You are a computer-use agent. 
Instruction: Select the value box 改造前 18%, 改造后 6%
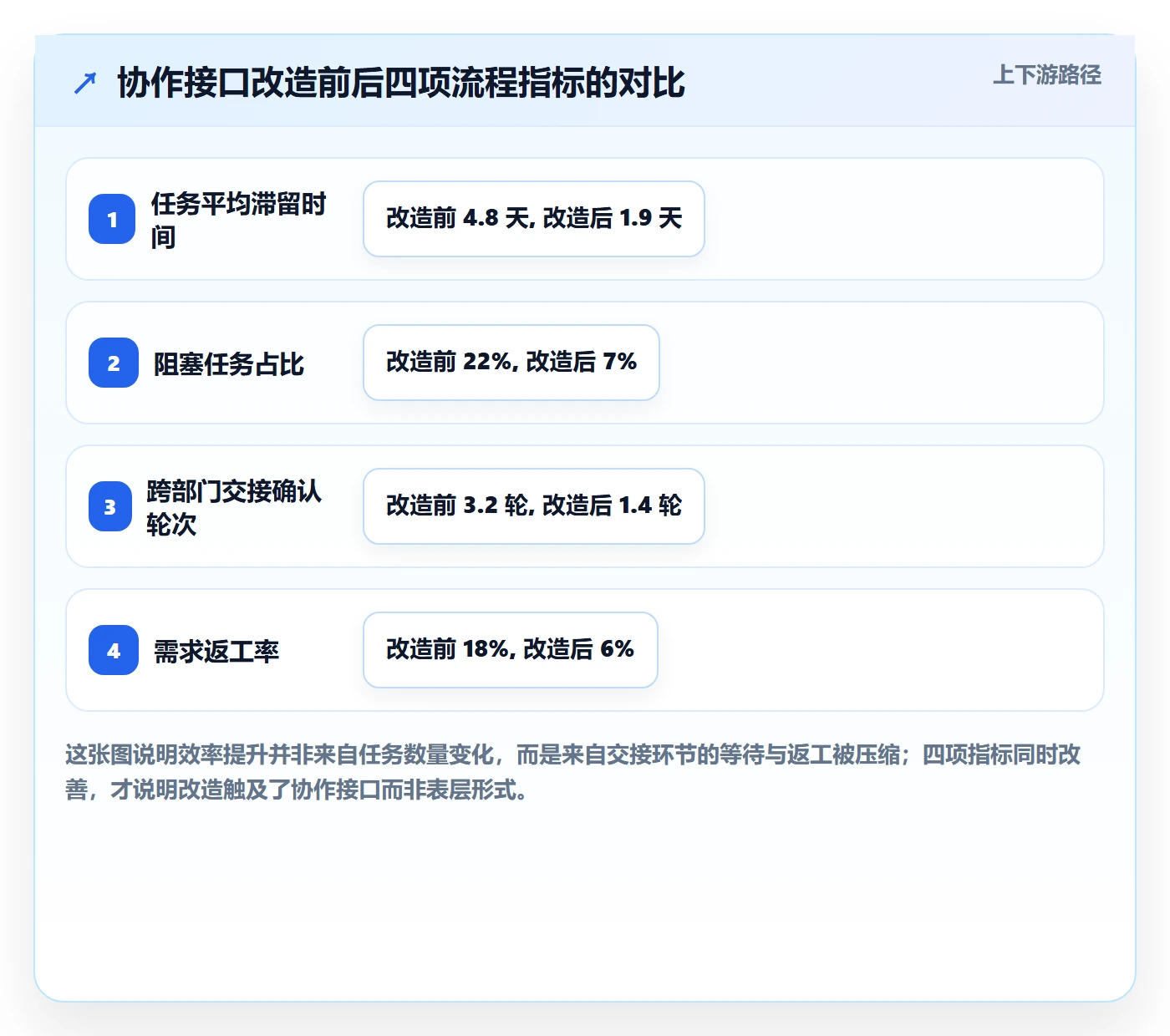point(511,650)
